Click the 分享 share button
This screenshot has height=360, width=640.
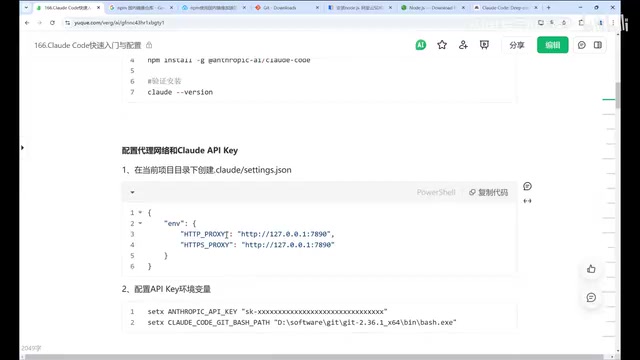tap(516, 45)
